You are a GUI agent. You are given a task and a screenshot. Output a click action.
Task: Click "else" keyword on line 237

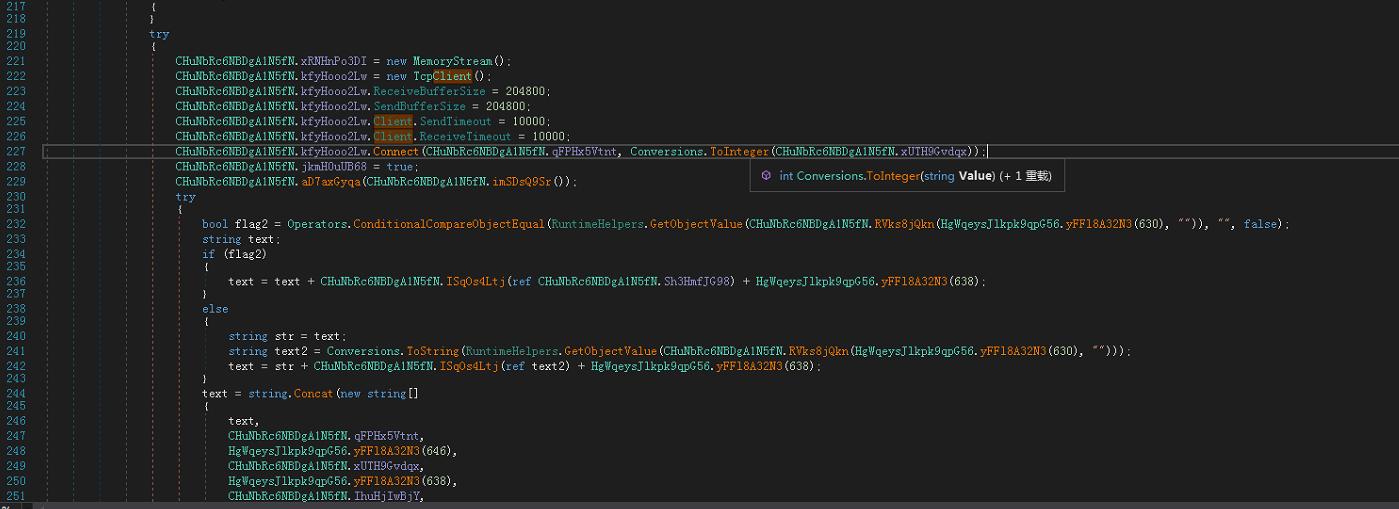click(x=215, y=309)
